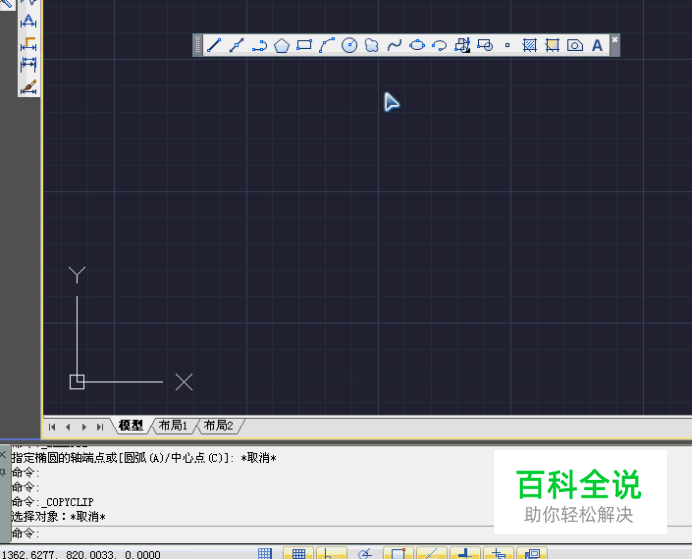This screenshot has height=559, width=692.
Task: Select the Region tool
Action: click(x=575, y=45)
